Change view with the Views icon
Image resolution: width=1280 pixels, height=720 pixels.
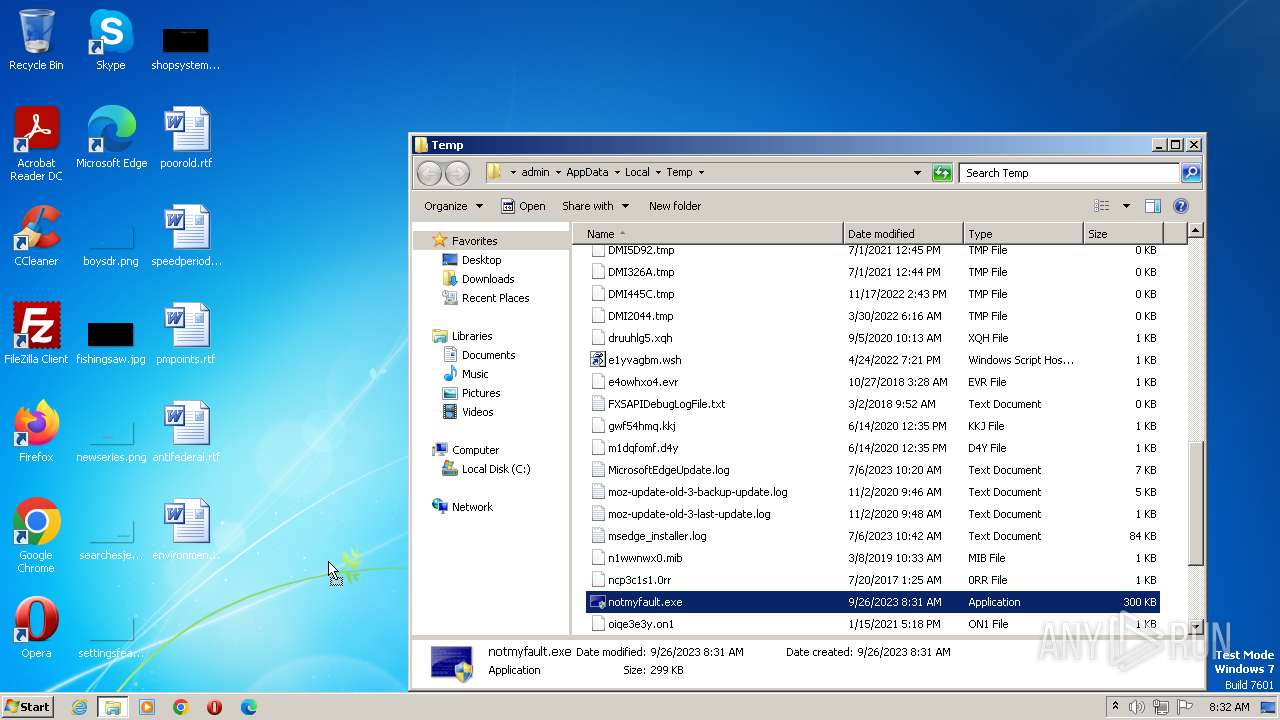[1101, 206]
